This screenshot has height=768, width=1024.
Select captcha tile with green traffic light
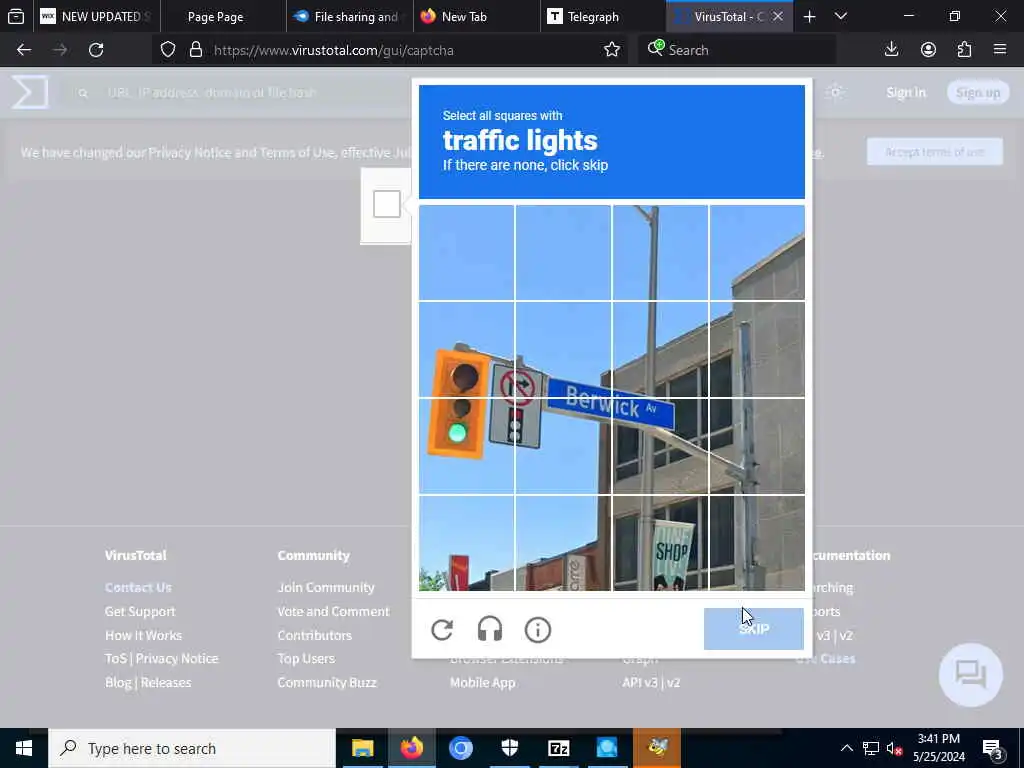(x=466, y=446)
